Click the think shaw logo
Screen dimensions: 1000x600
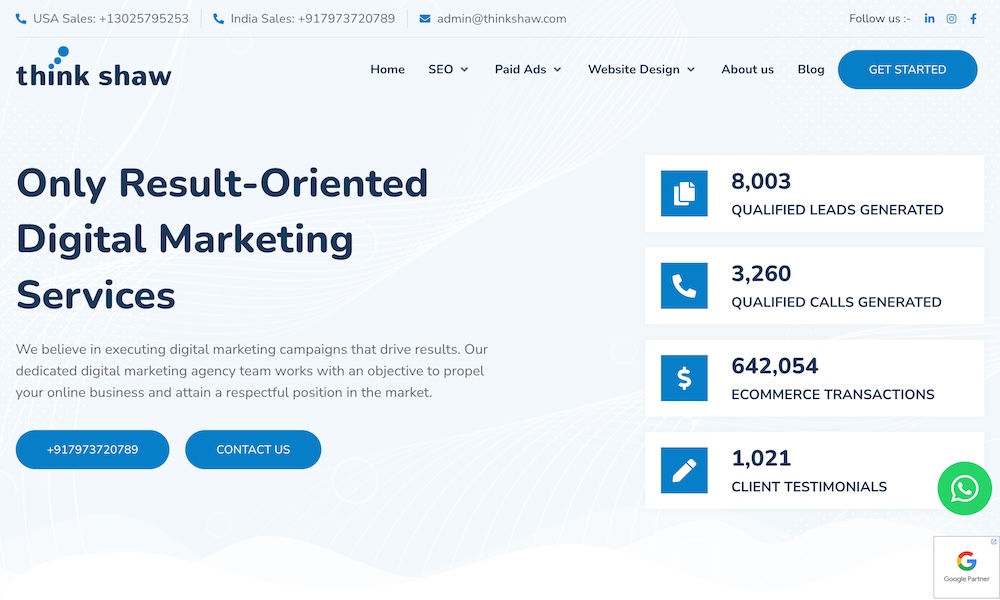coord(94,68)
